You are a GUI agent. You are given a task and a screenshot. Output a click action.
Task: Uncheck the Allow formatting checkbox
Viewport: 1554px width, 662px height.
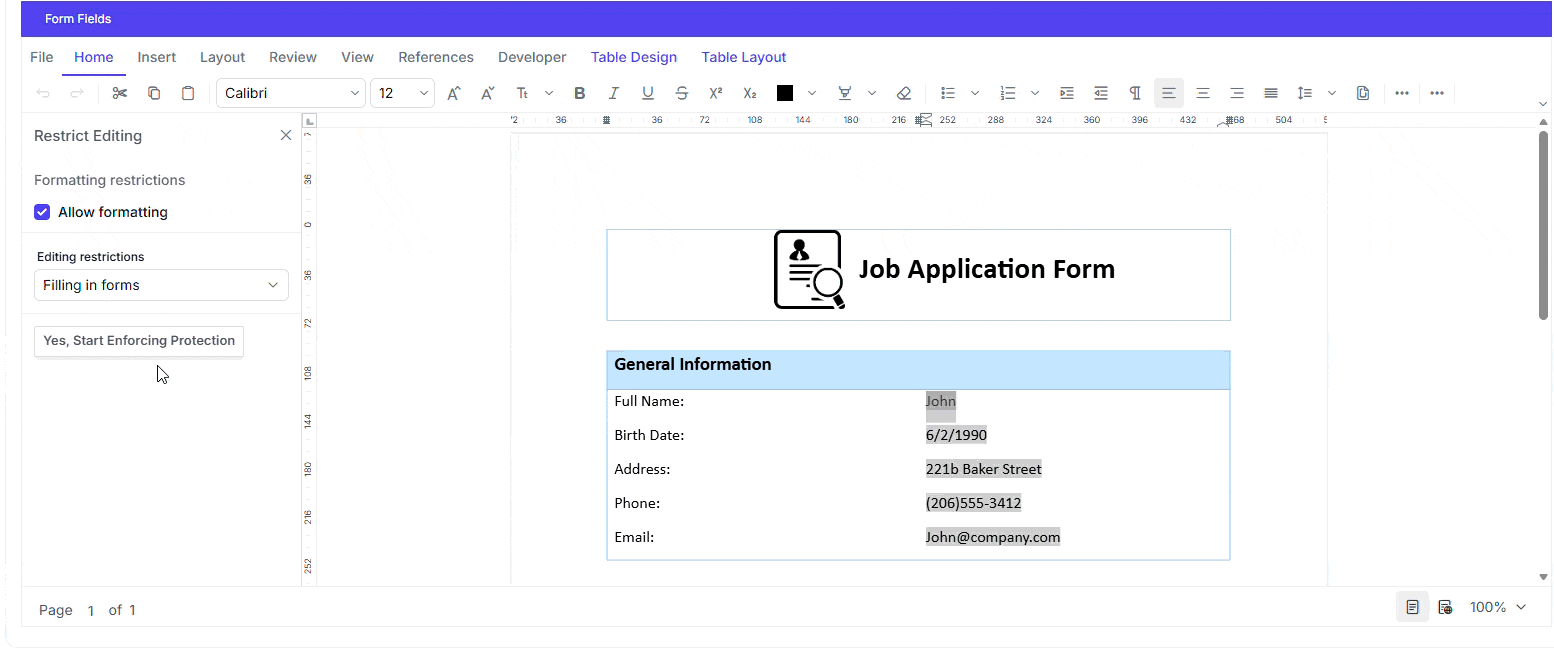coord(42,211)
